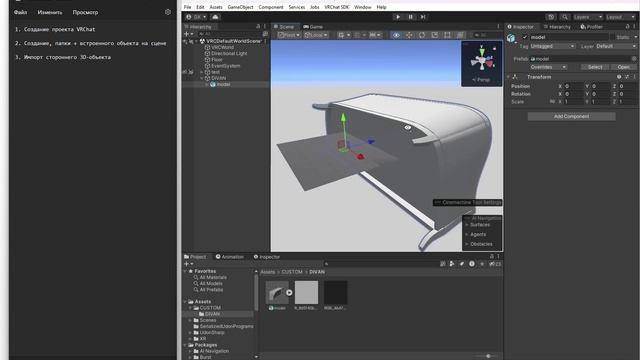Switch to the Game tab
Image resolution: width=640 pixels, height=360 pixels.
click(x=313, y=27)
